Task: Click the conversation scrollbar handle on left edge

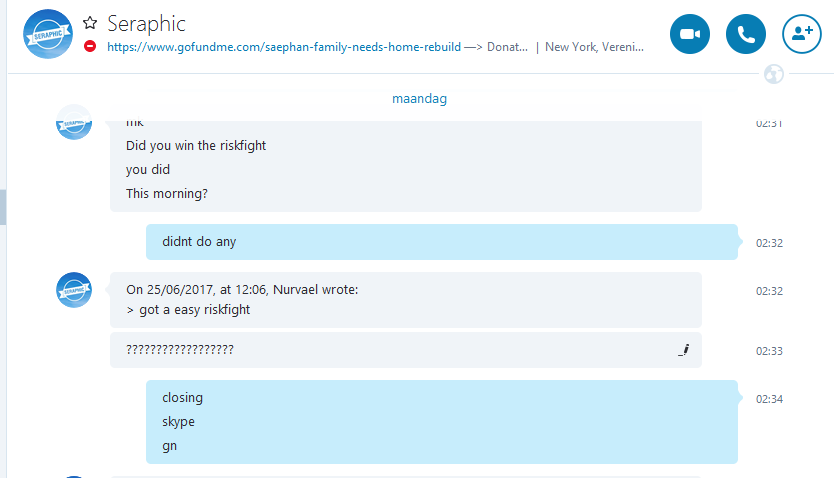Action: pyautogui.click(x=3, y=207)
